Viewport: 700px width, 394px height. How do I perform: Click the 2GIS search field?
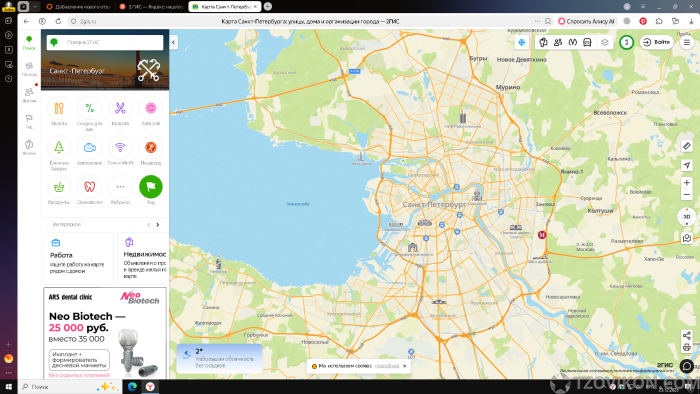(105, 42)
